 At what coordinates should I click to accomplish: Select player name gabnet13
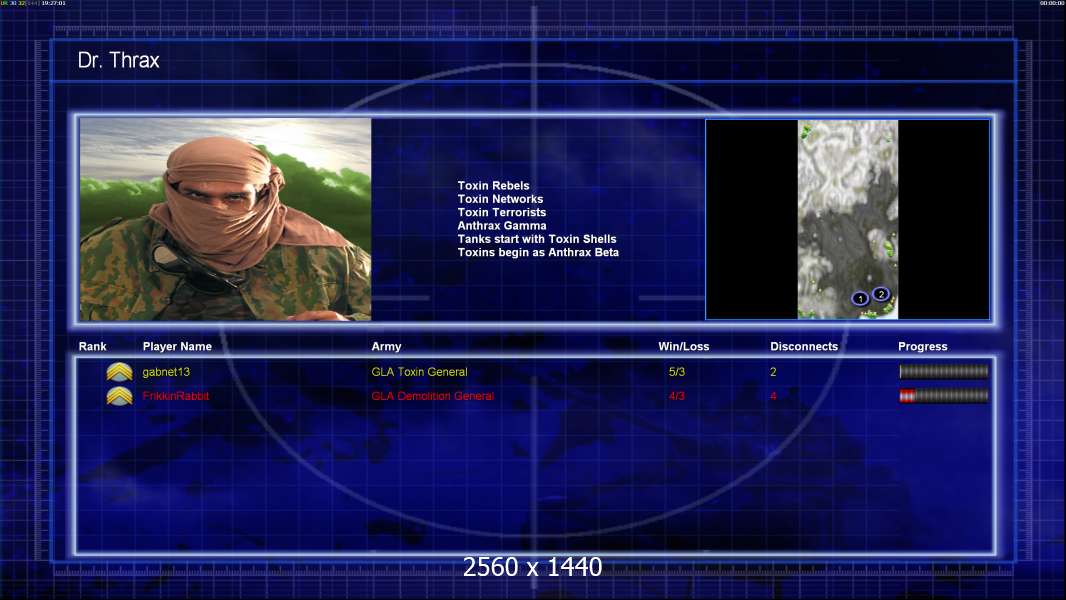pos(166,372)
